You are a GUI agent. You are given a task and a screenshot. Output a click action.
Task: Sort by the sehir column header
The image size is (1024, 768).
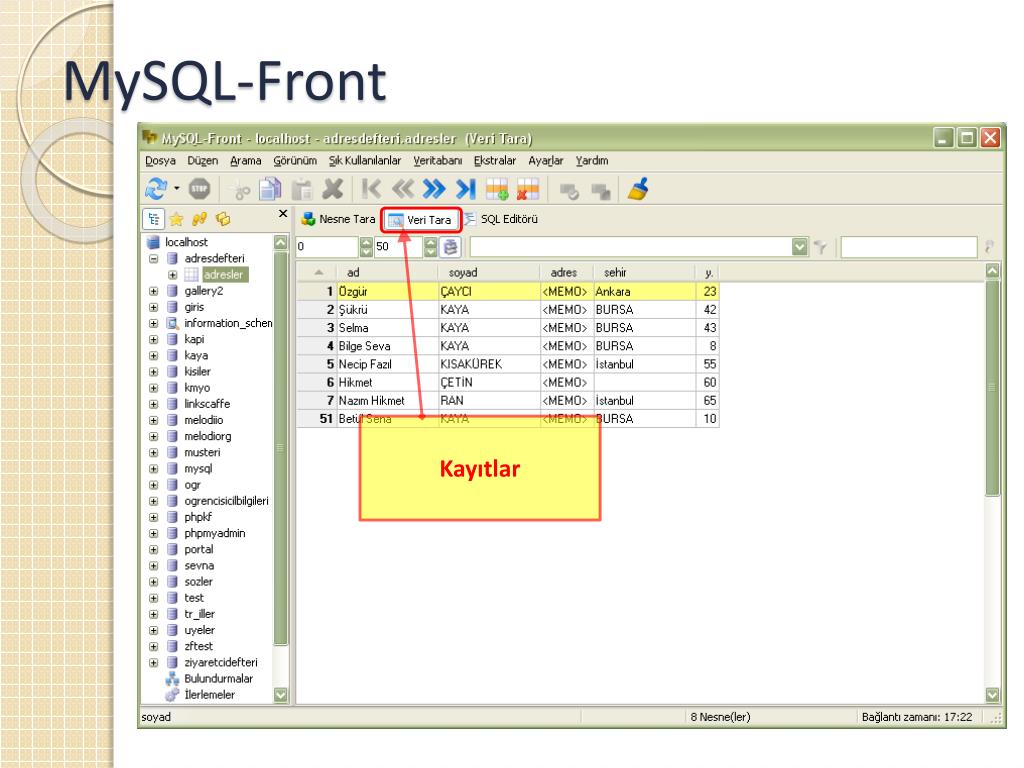644,272
